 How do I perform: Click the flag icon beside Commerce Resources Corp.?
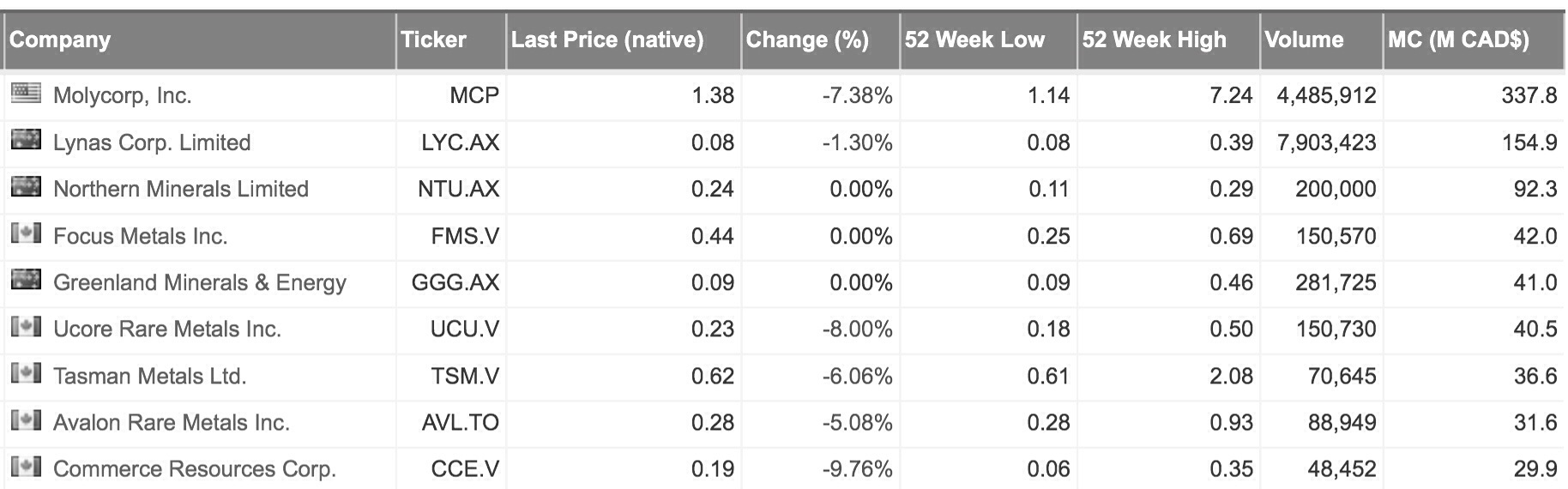(x=26, y=468)
